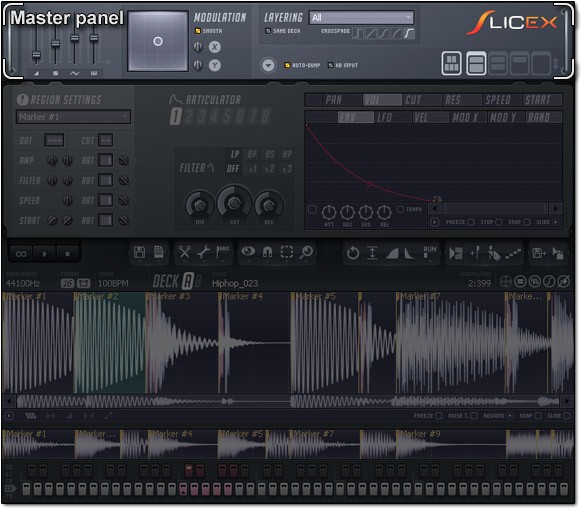
Task: Open the region OUT selector
Action: coord(54,140)
